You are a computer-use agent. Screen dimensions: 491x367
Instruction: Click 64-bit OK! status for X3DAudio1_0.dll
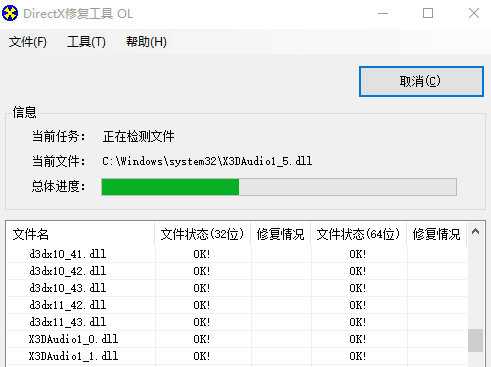pyautogui.click(x=358, y=339)
